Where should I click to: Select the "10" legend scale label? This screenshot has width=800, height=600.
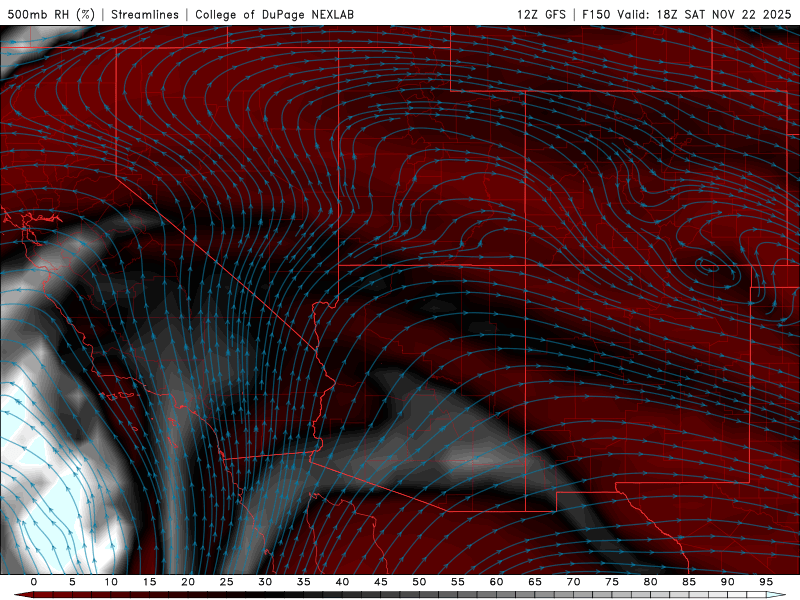pyautogui.click(x=111, y=582)
